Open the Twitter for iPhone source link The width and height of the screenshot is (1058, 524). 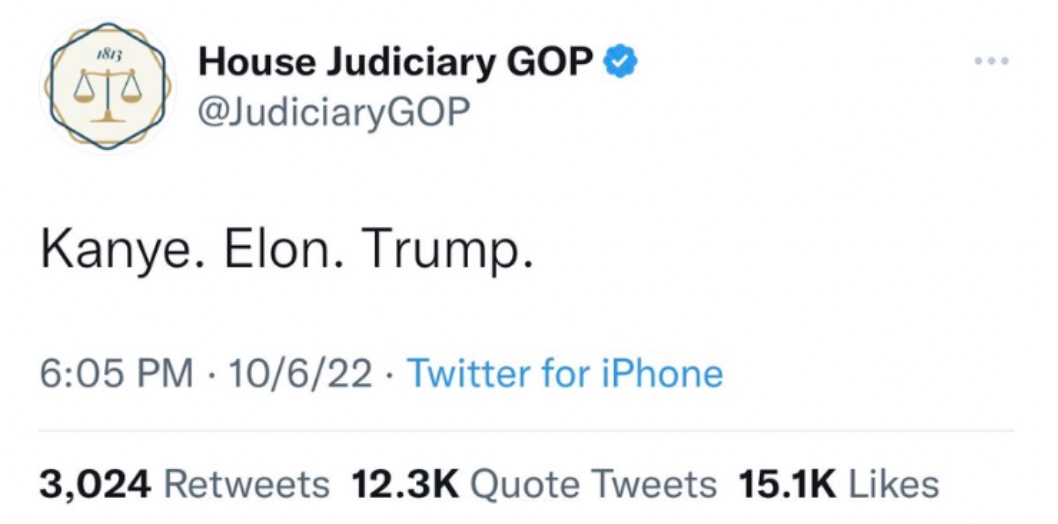[565, 374]
